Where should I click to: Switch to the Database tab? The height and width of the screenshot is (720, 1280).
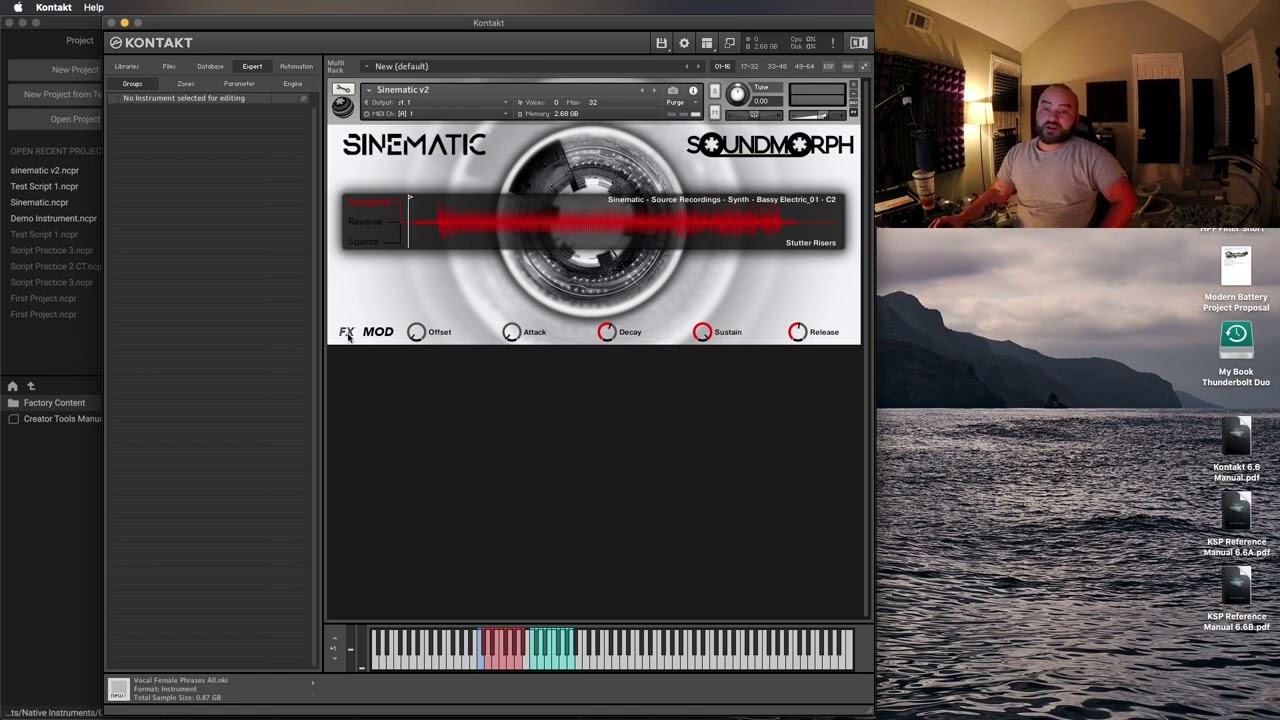pos(210,66)
